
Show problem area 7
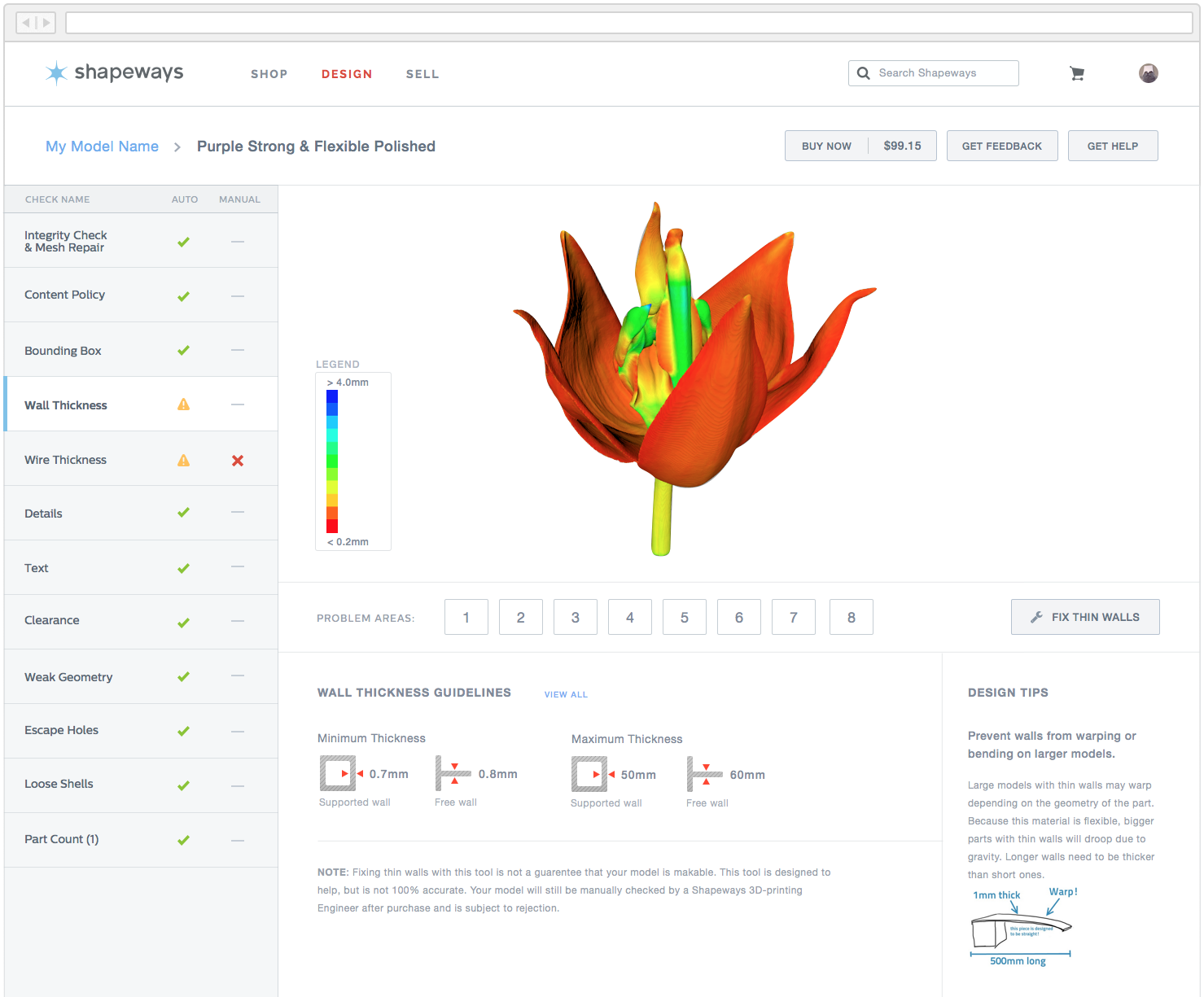pos(794,617)
